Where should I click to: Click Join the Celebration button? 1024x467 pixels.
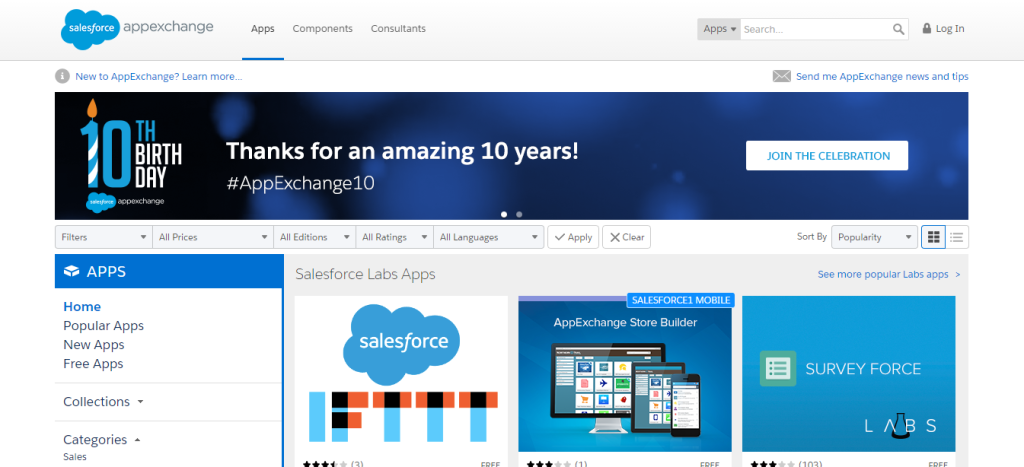tap(827, 156)
